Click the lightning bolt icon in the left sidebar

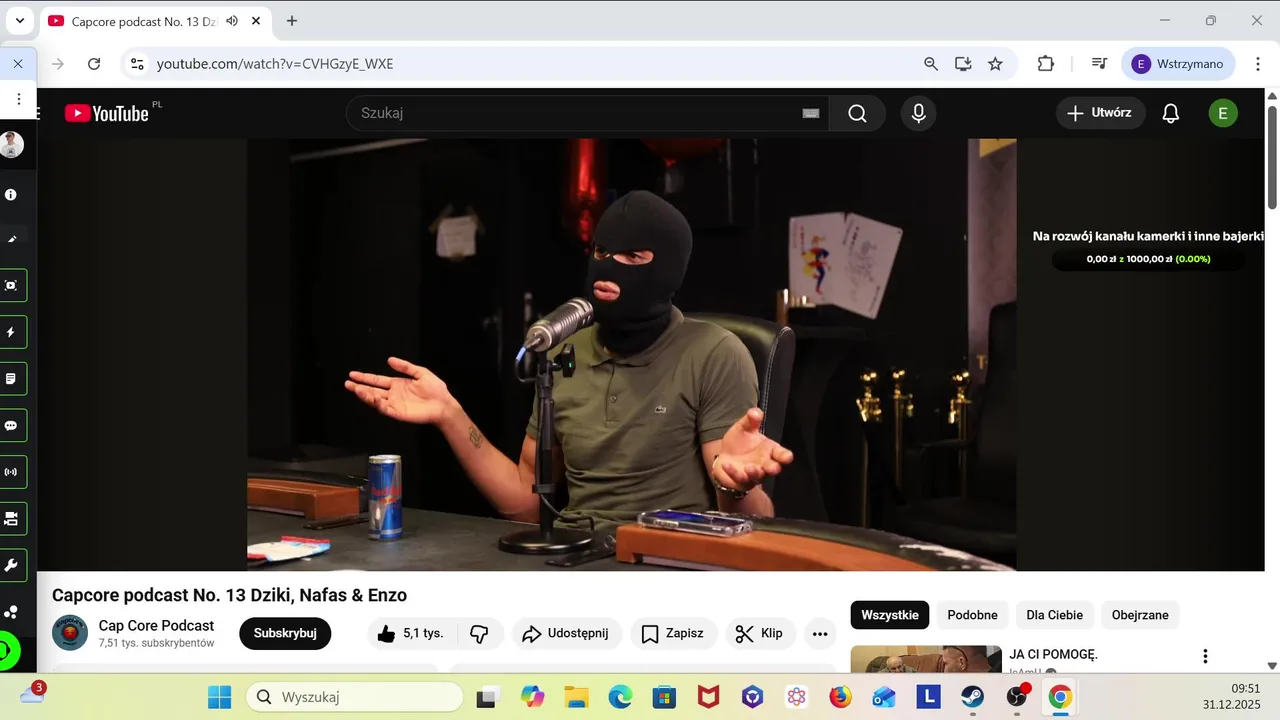(11, 332)
